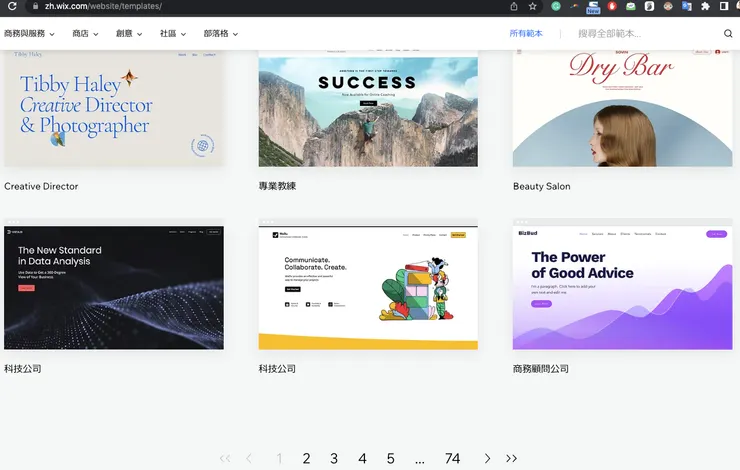Toggle the browser side panel icon
The image size is (740, 470).
point(724,6)
